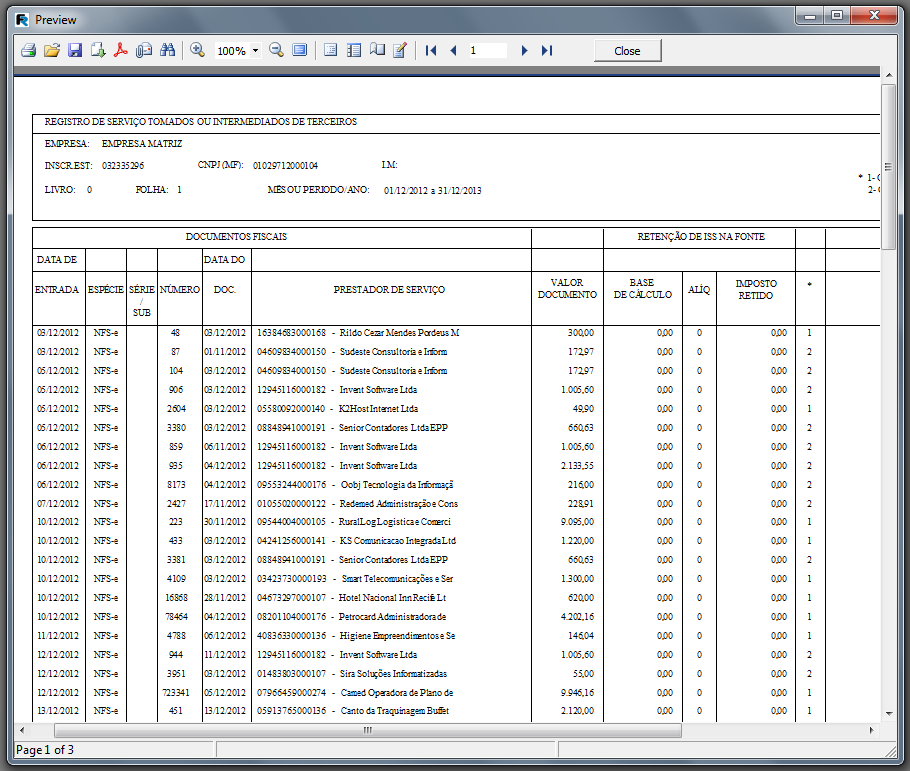910x771 pixels.
Task: Click the period '01/12/2012 a 31/12/2013'
Action: point(432,190)
